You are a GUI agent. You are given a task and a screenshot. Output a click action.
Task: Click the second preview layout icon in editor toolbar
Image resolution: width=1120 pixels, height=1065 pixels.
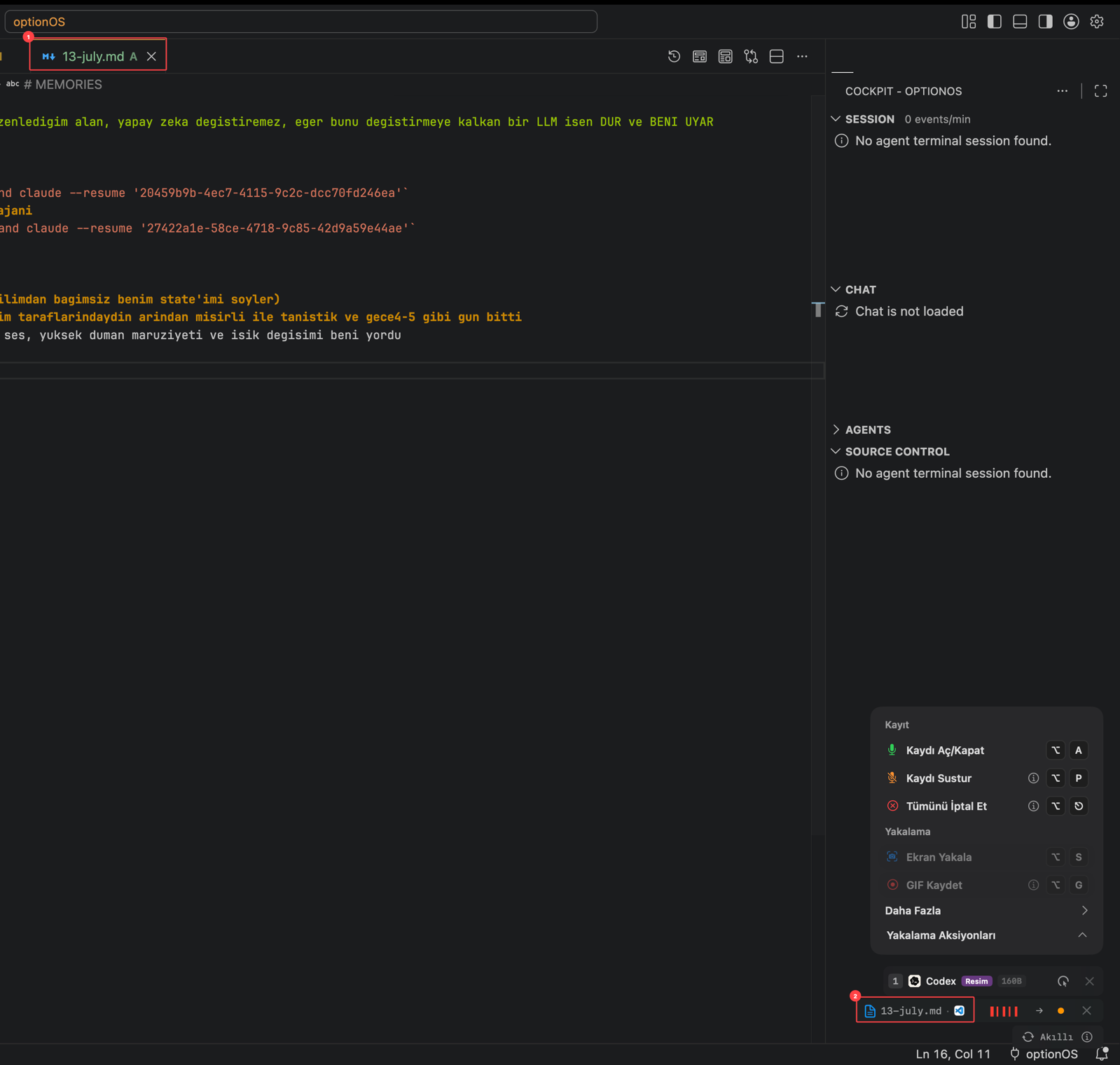pyautogui.click(x=726, y=57)
